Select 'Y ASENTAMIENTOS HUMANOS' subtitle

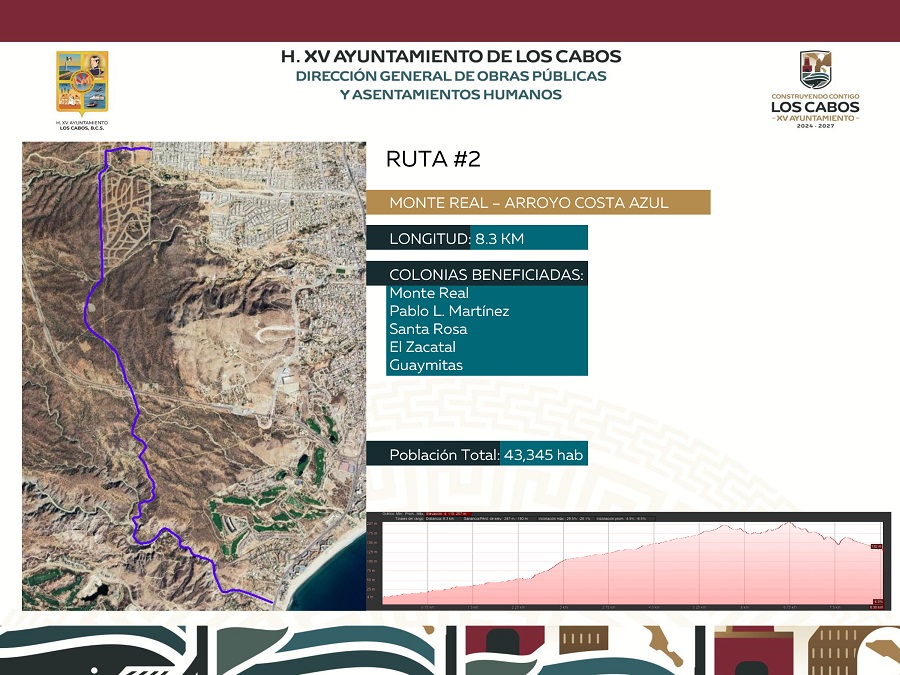click(451, 95)
